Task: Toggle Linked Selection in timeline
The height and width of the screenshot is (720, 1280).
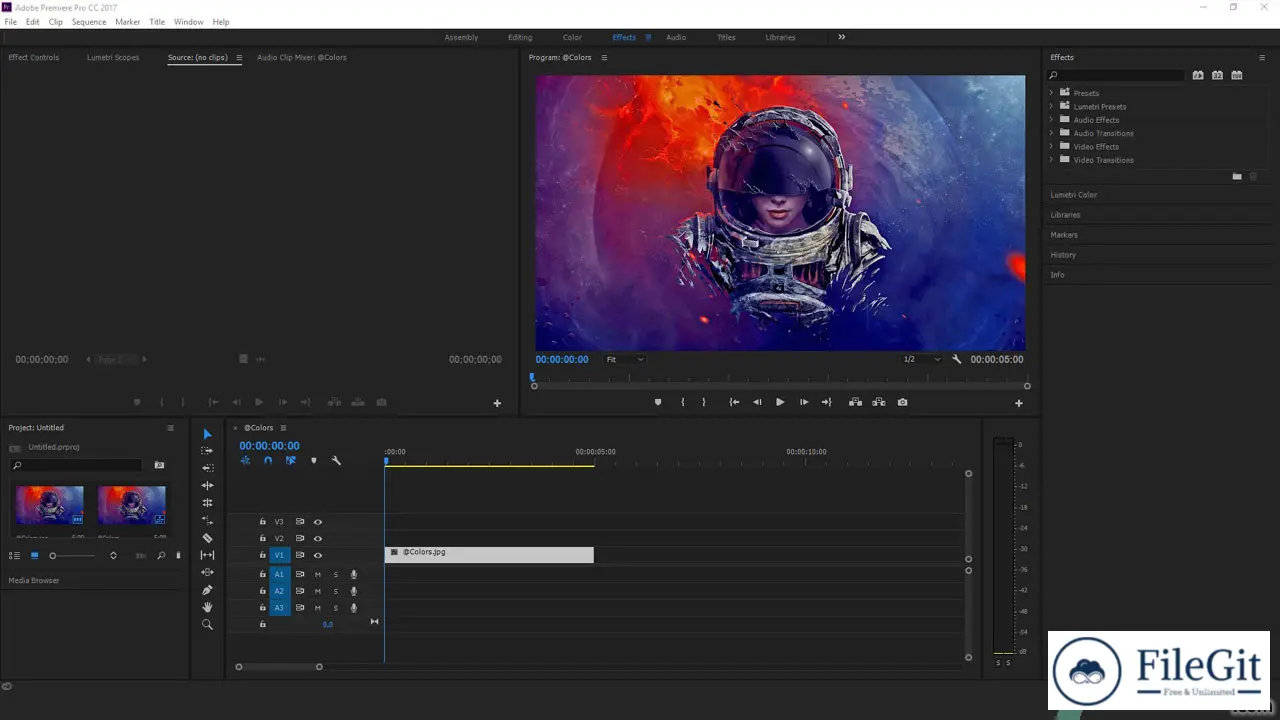Action: [290, 461]
